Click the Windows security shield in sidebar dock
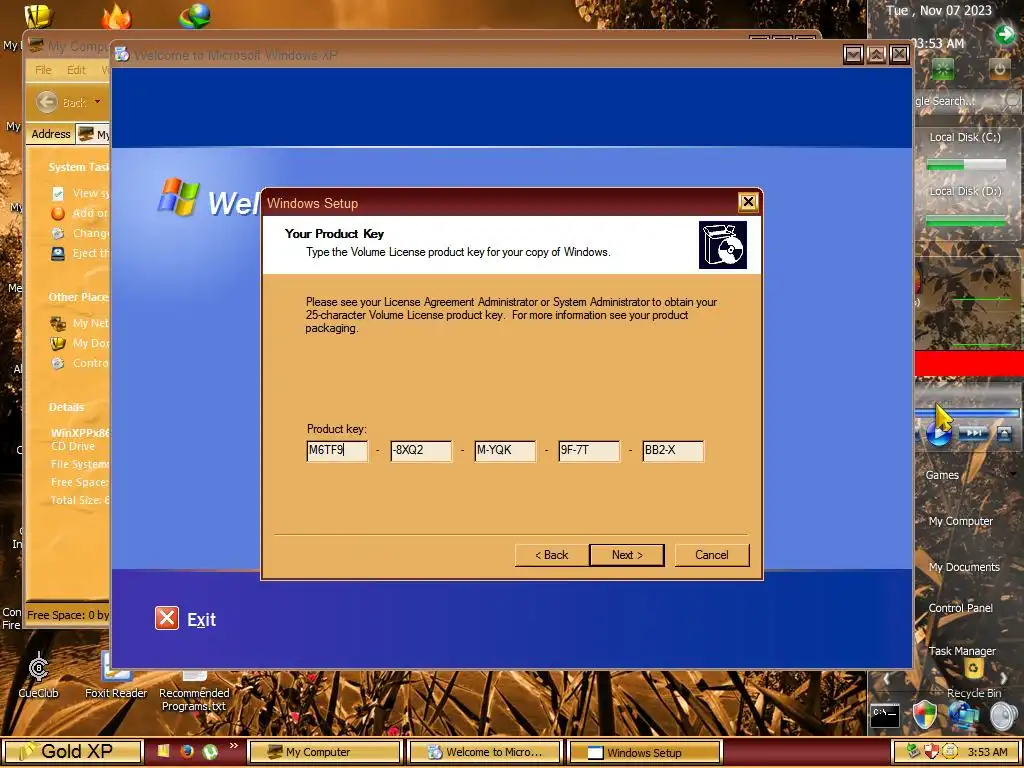The image size is (1024, 768). (925, 714)
